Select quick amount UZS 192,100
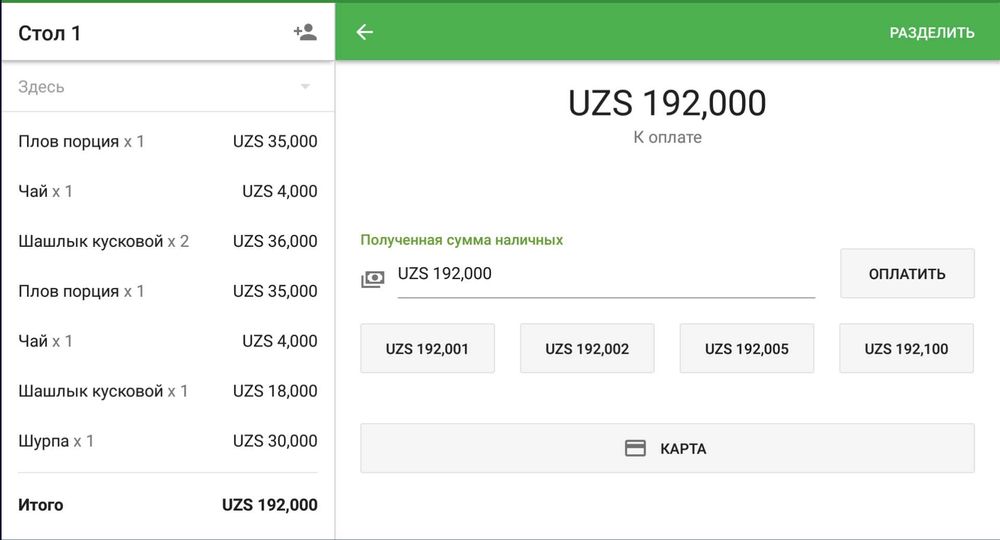 pos(906,348)
